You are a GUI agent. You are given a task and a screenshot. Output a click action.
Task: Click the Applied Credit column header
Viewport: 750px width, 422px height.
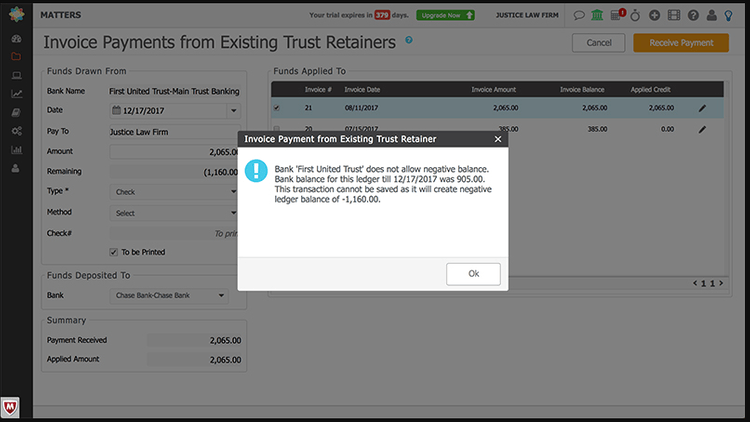[650, 89]
